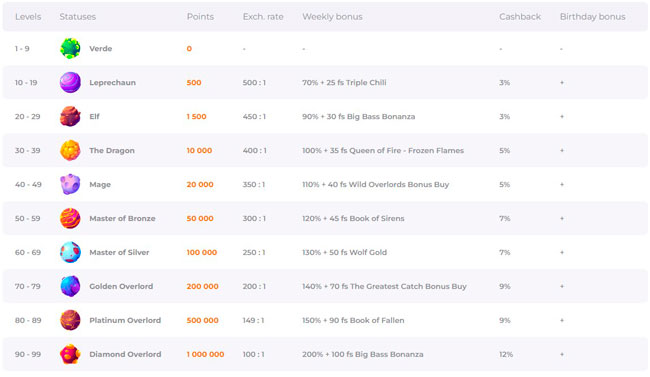Image resolution: width=650 pixels, height=377 pixels.
Task: Click the Golden Overlord 9% cashback value
Action: click(504, 287)
